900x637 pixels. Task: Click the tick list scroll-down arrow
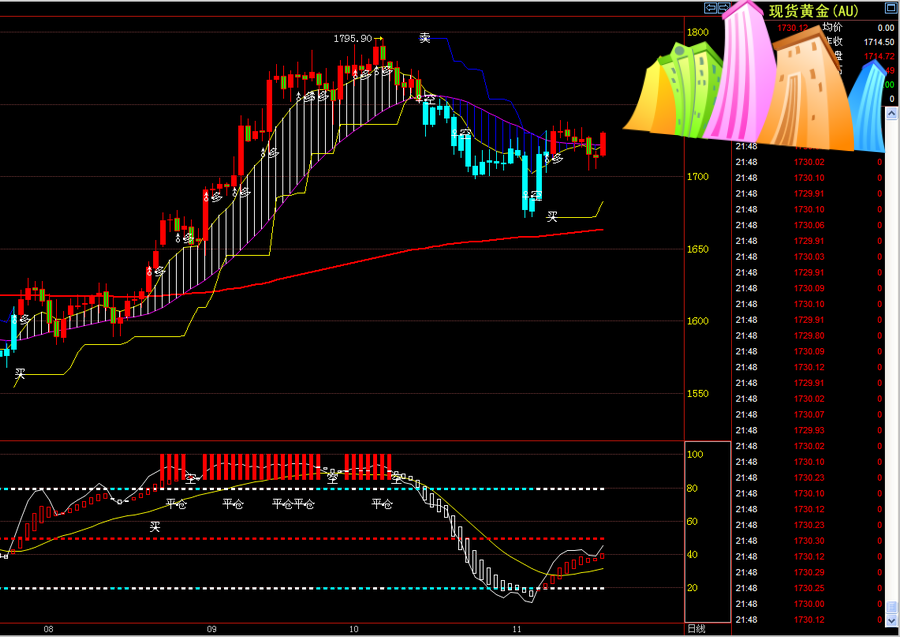pyautogui.click(x=891, y=621)
